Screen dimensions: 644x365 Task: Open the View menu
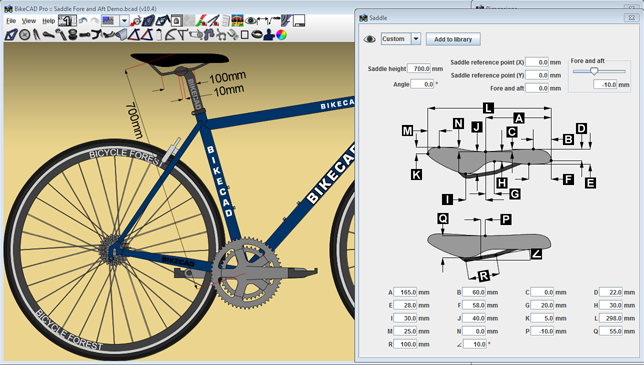click(29, 21)
